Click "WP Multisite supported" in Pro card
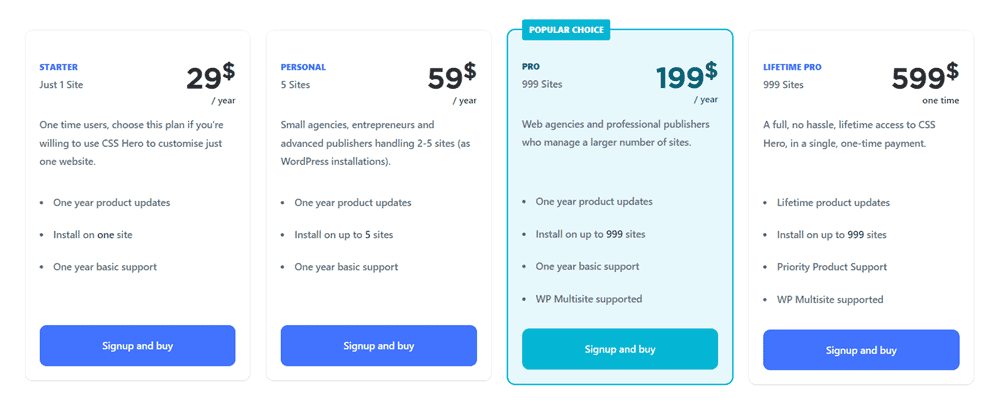The width and height of the screenshot is (1000, 410). (x=589, y=298)
